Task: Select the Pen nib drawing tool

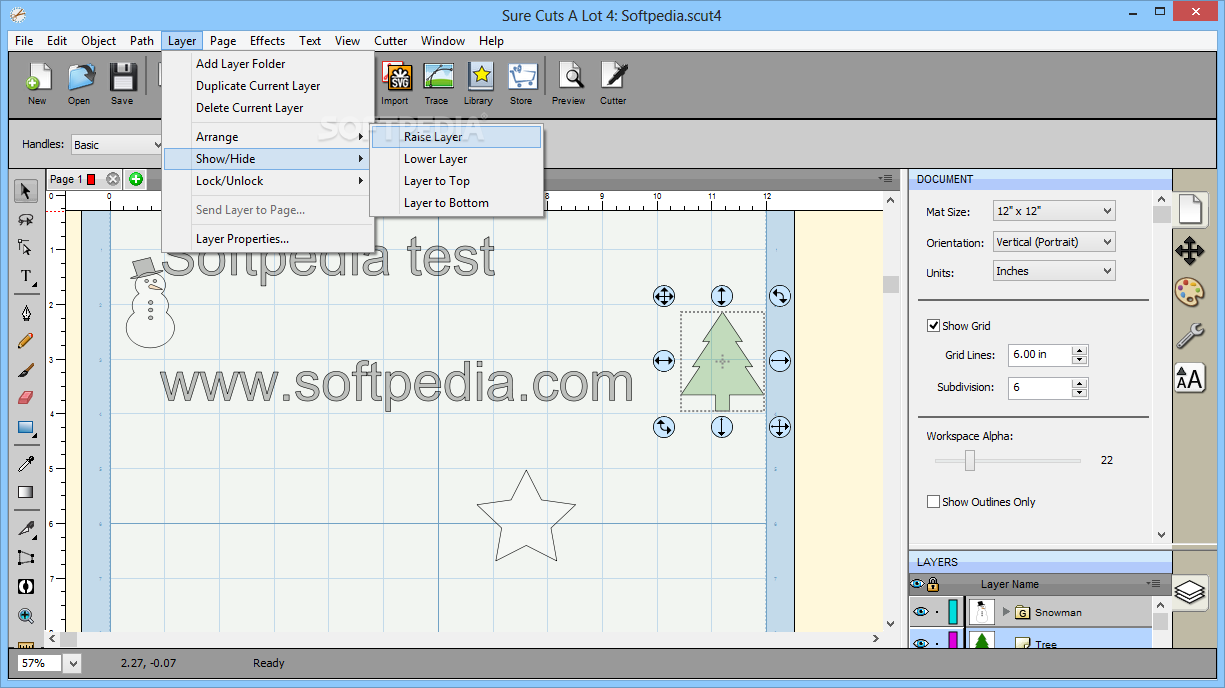Action: 26,312
